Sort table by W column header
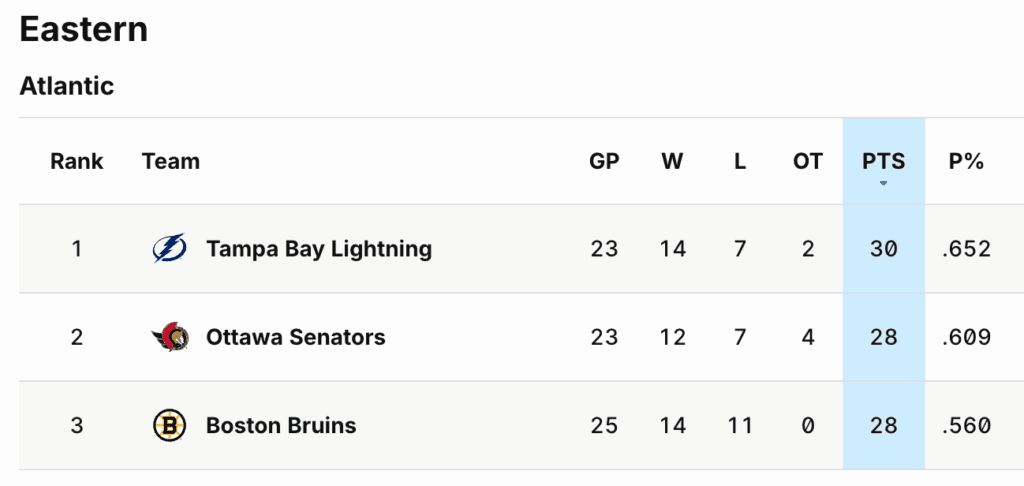The image size is (1024, 486). point(672,161)
